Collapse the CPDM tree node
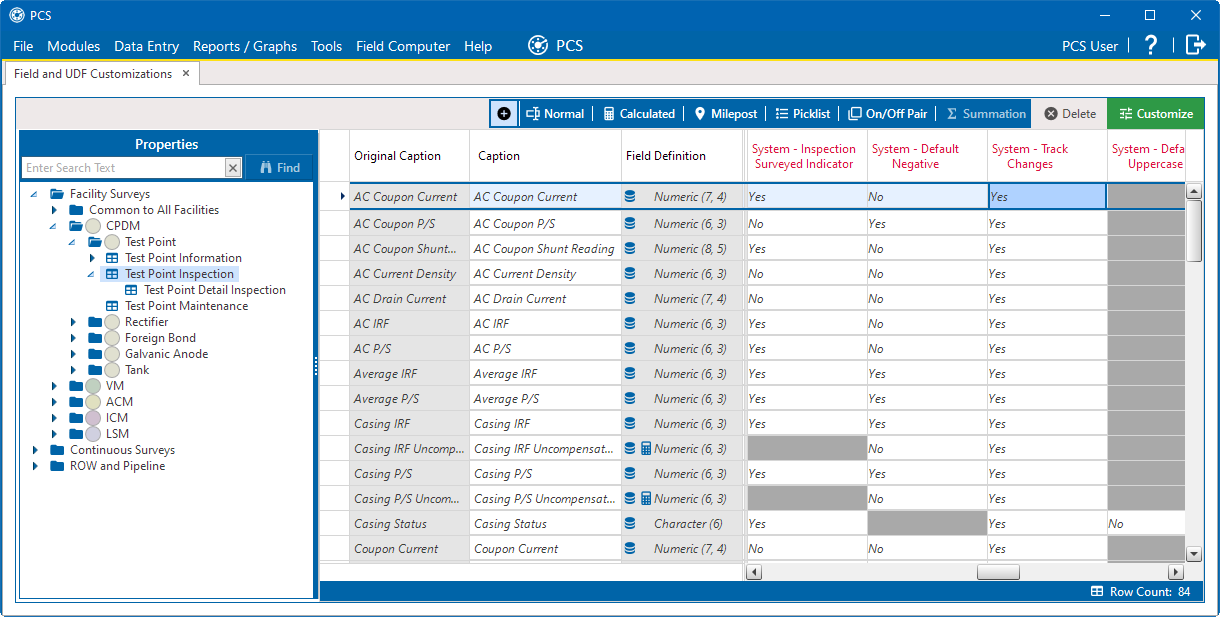 (55, 226)
